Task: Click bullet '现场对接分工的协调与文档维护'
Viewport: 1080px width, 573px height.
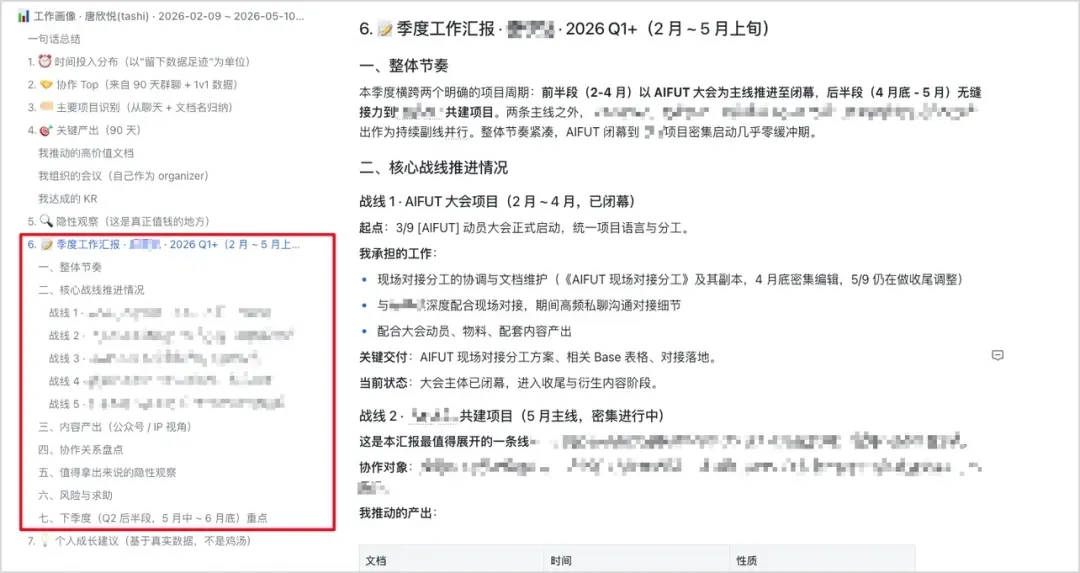Action: coord(669,279)
